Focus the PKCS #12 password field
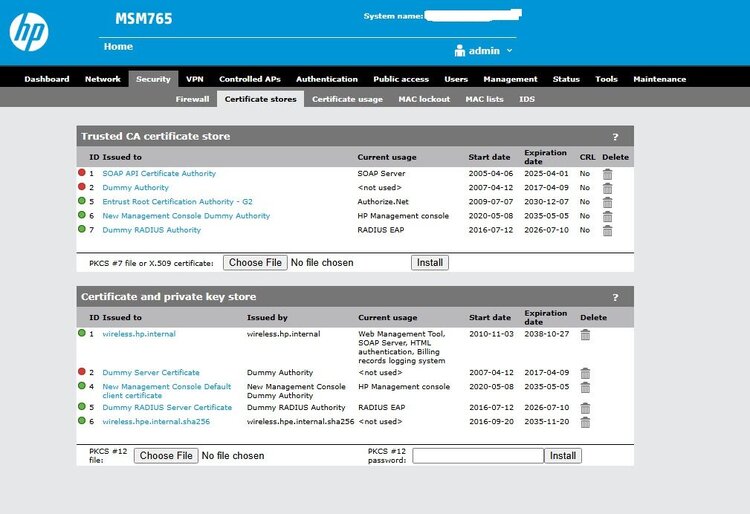The image size is (750, 514). 478,456
